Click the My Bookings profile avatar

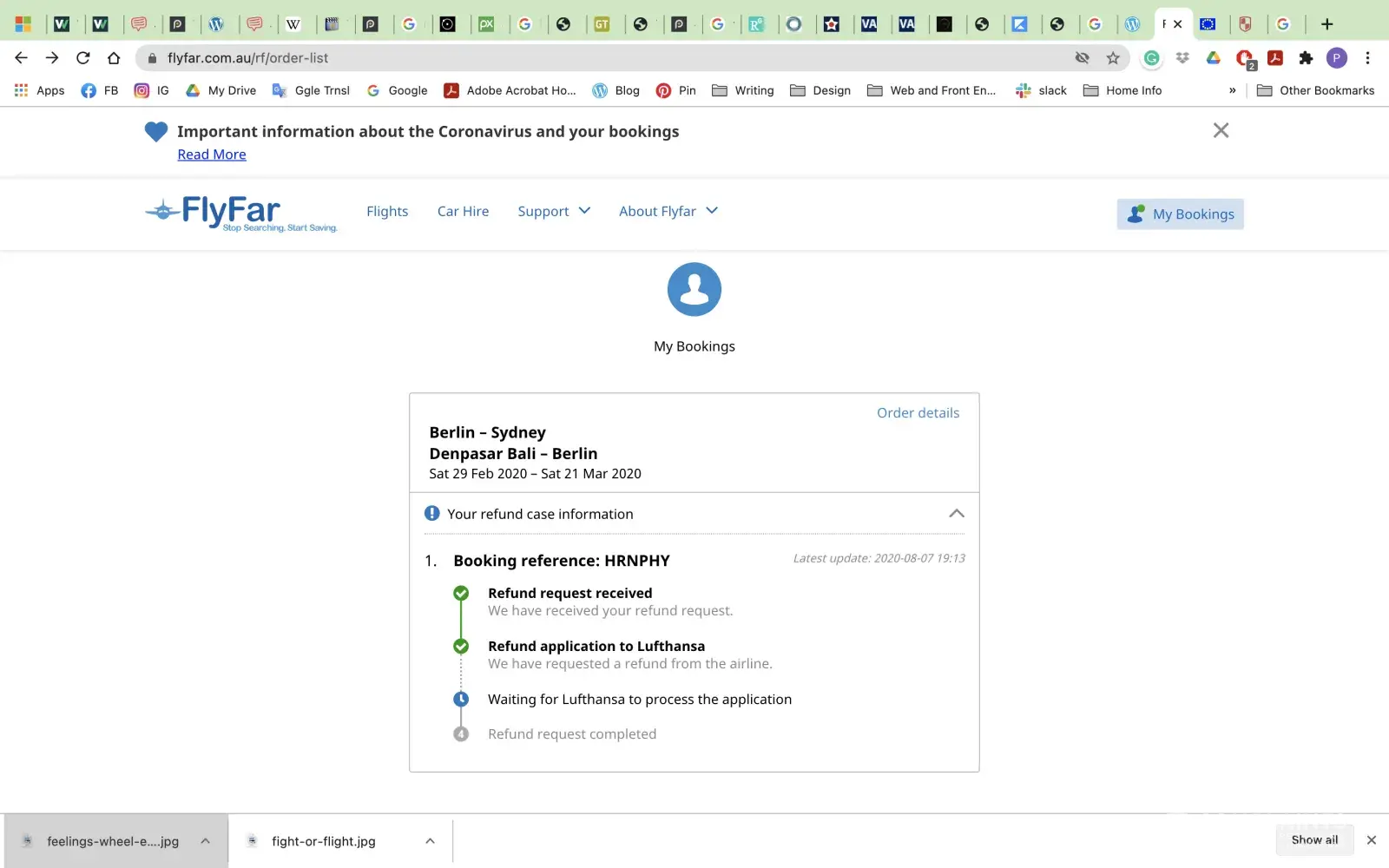(694, 290)
